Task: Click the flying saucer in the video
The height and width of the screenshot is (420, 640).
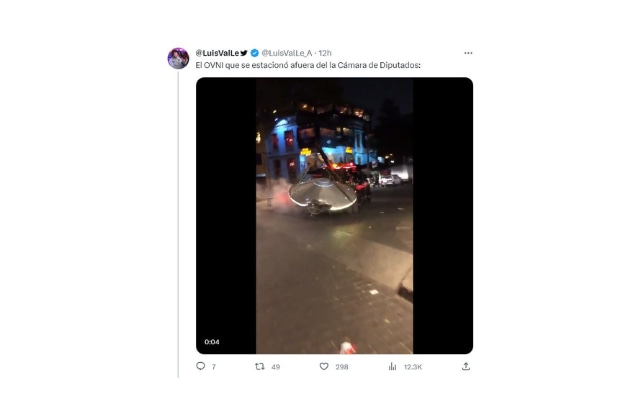Action: click(323, 196)
